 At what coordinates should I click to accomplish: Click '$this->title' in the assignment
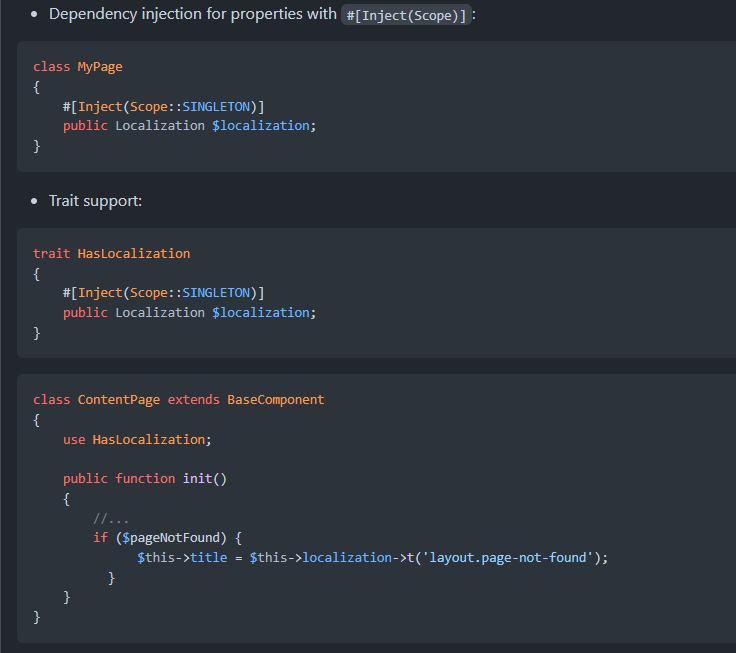[x=182, y=558]
